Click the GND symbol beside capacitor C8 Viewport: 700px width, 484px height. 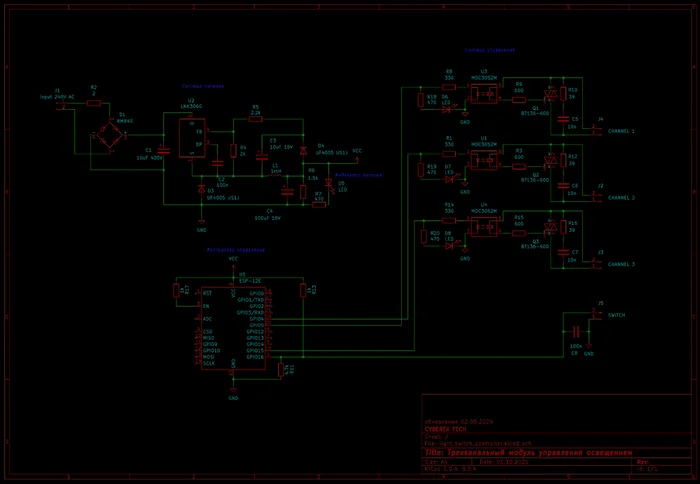589,346
